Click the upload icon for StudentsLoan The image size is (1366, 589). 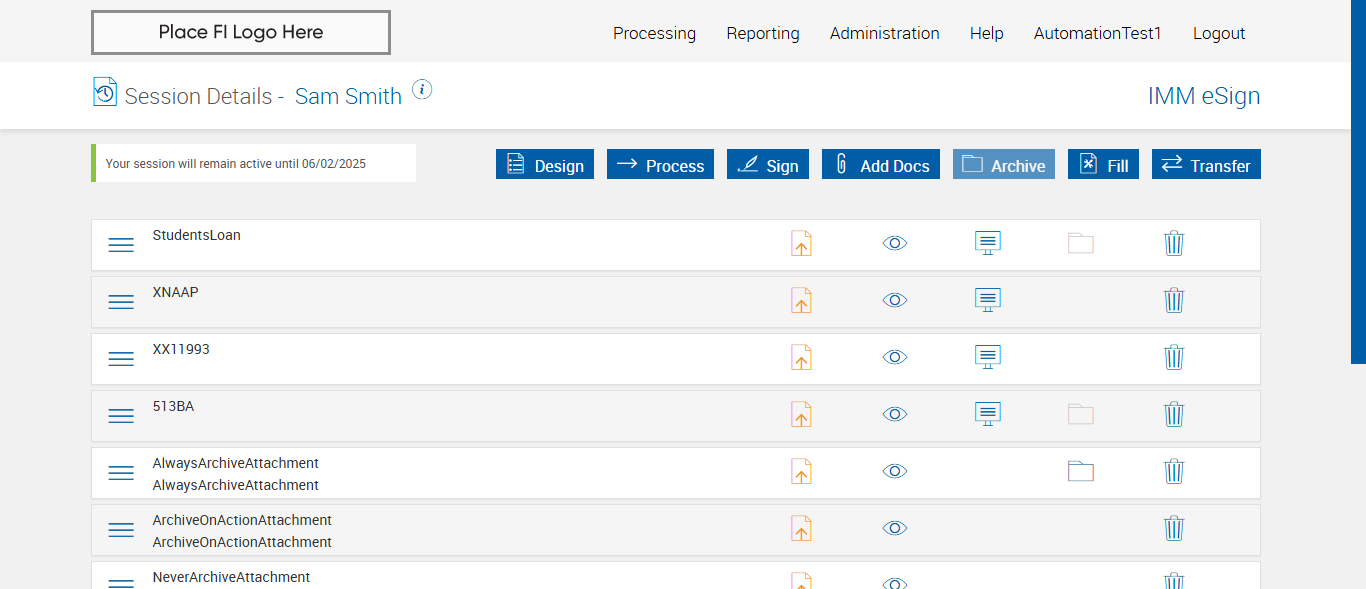tap(801, 243)
